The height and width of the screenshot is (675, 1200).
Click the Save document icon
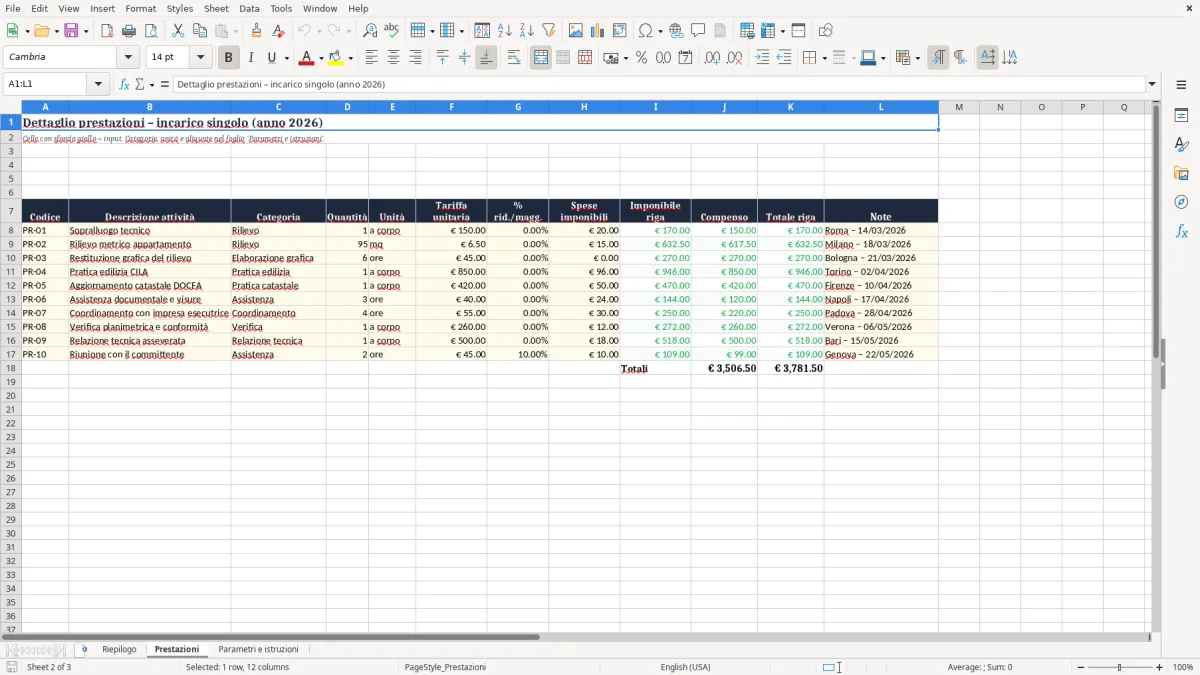click(71, 31)
